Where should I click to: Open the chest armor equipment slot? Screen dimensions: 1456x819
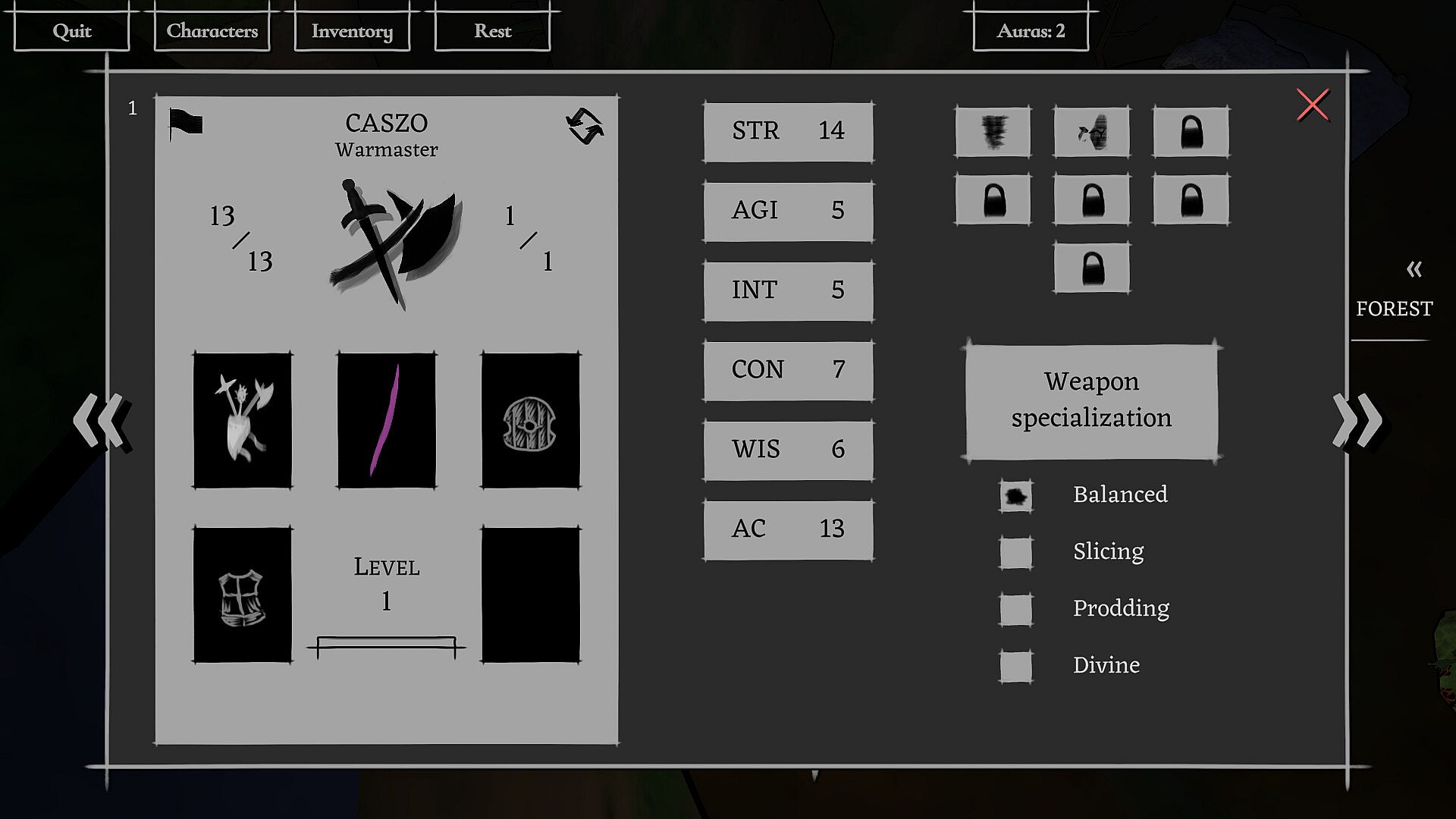click(x=243, y=595)
